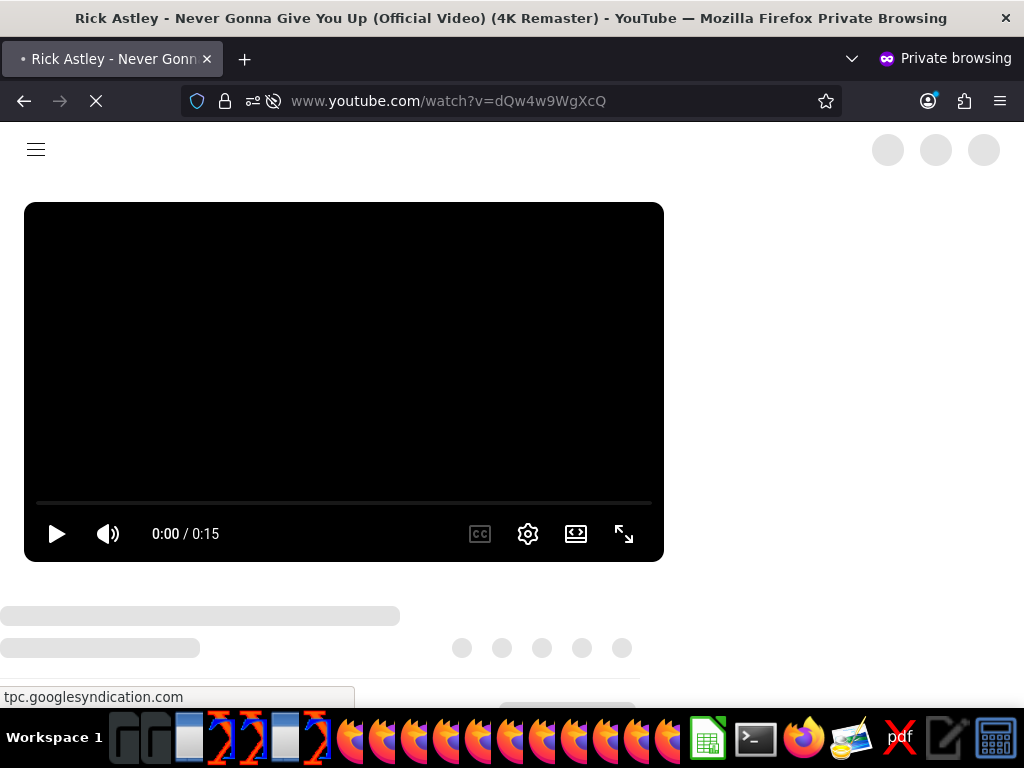Expand the list all tabs dropdown
This screenshot has width=1024, height=768.
(x=852, y=59)
